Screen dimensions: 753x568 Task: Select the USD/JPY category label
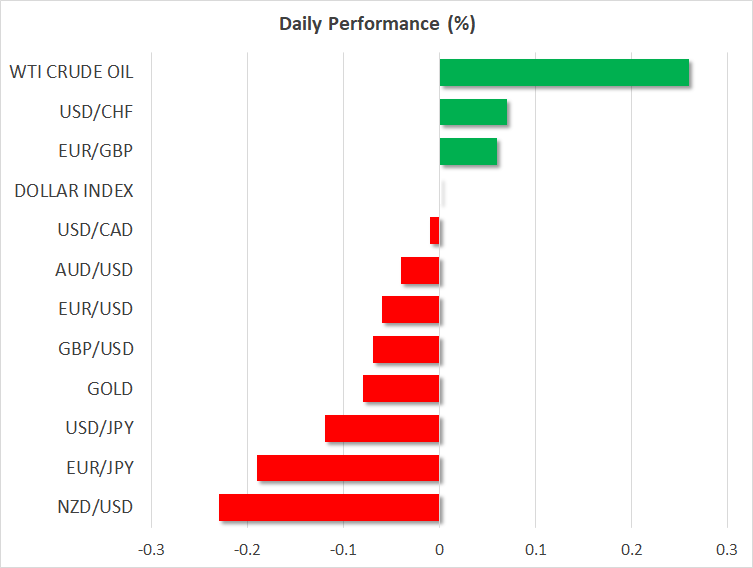(98, 428)
